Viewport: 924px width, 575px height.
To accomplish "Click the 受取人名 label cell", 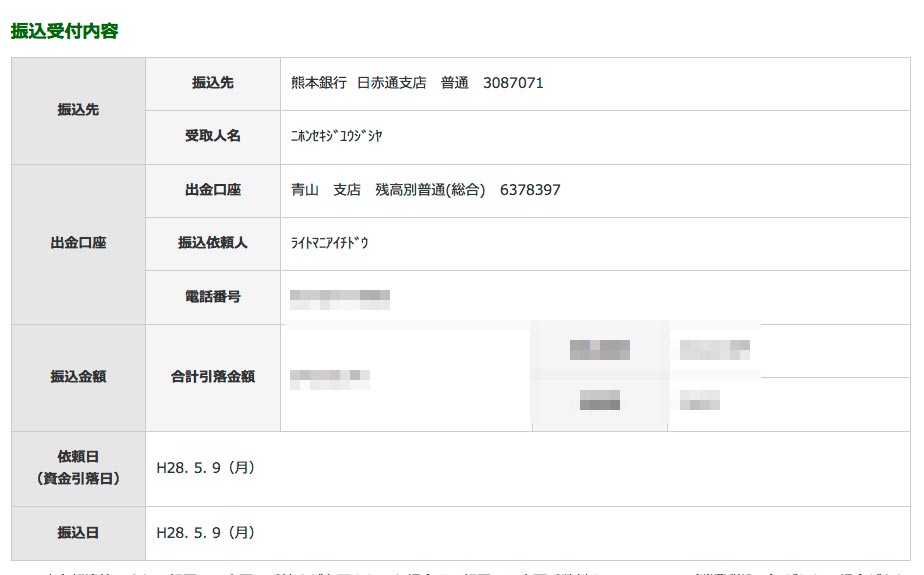I will click(x=213, y=136).
